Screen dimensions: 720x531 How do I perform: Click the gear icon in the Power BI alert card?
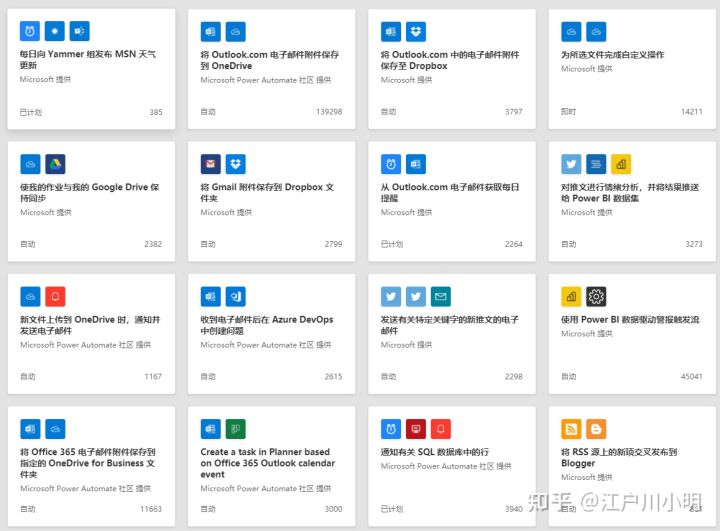coord(596,296)
